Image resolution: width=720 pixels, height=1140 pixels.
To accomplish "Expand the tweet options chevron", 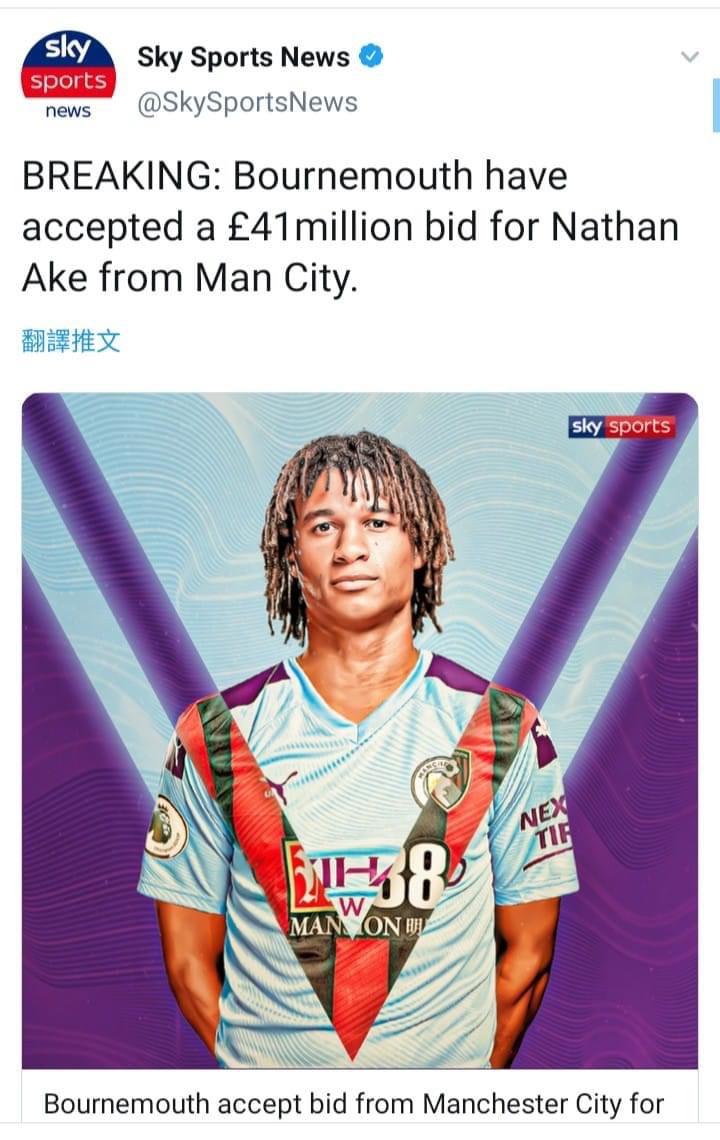I will (x=689, y=57).
